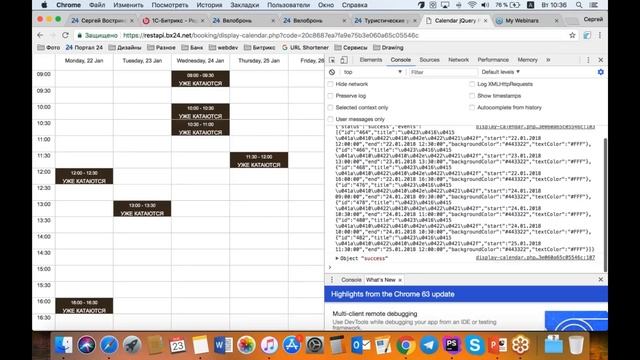Open the Закладки menu
This screenshot has height=360, width=640.
(244, 5)
